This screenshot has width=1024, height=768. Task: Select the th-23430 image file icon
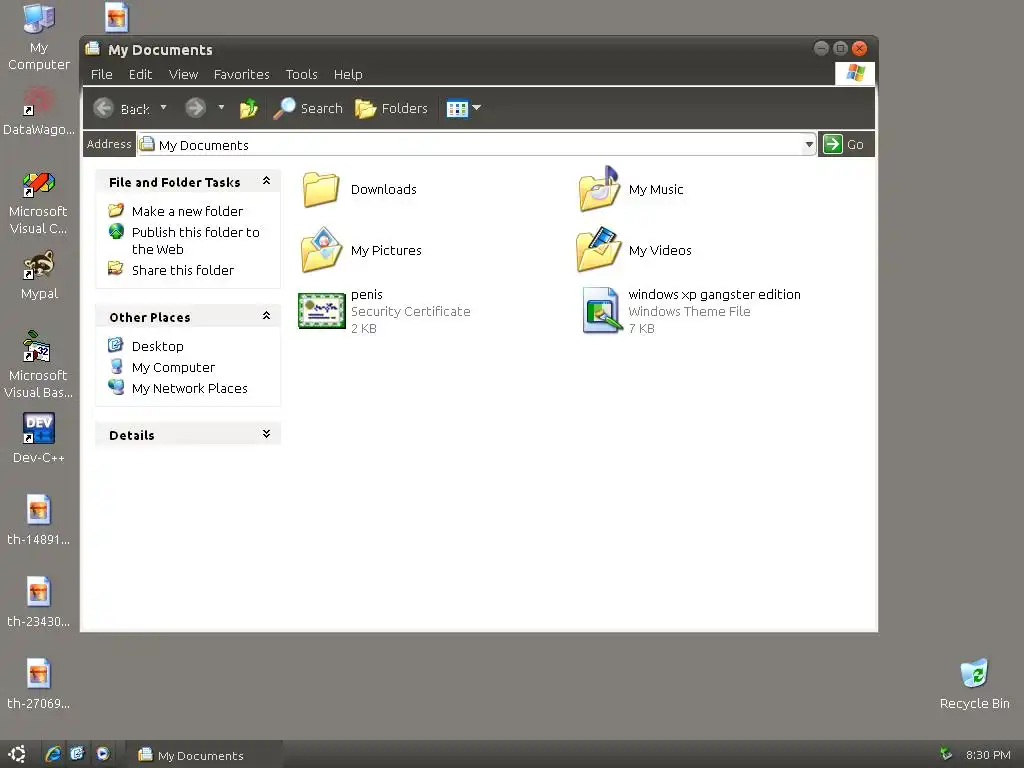39,592
